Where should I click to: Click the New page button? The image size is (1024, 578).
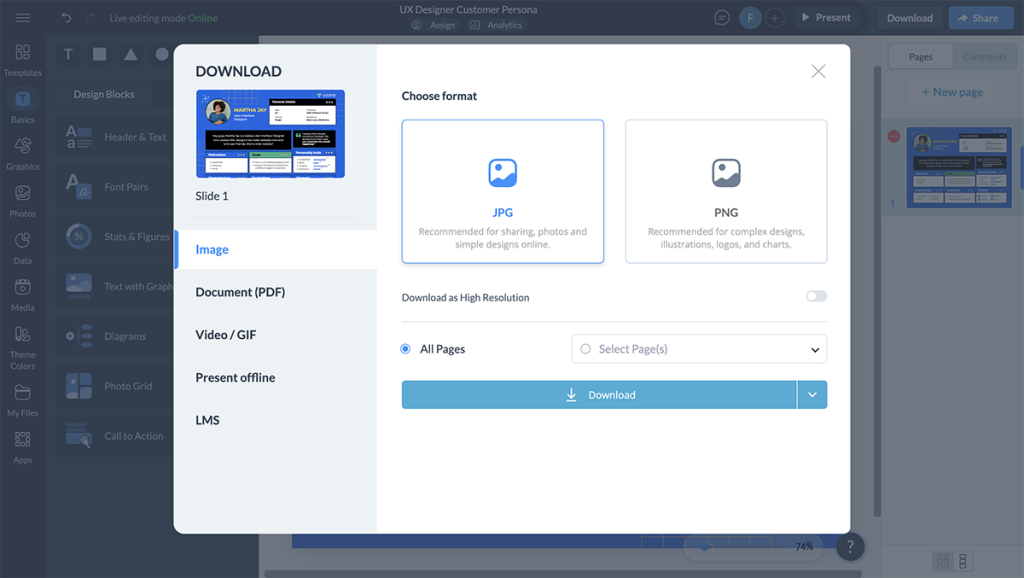point(951,91)
